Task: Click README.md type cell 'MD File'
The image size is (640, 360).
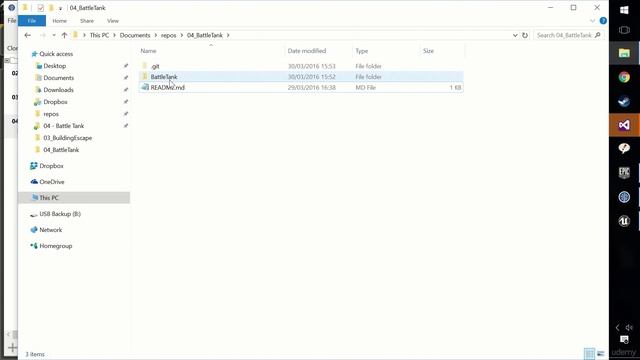Action: pyautogui.click(x=366, y=87)
